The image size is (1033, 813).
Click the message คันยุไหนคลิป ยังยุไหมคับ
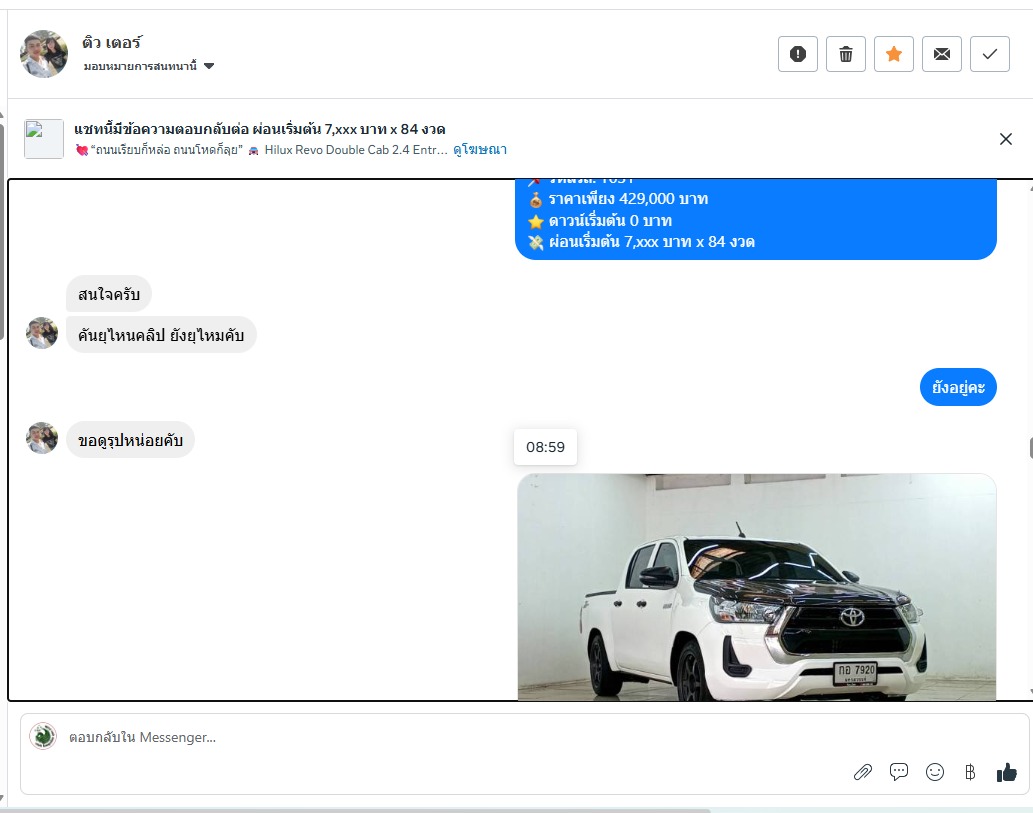161,335
